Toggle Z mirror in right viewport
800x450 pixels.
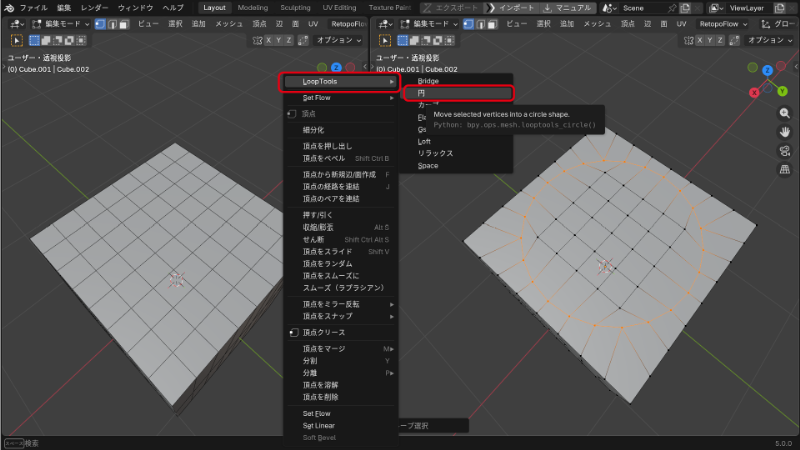point(720,40)
